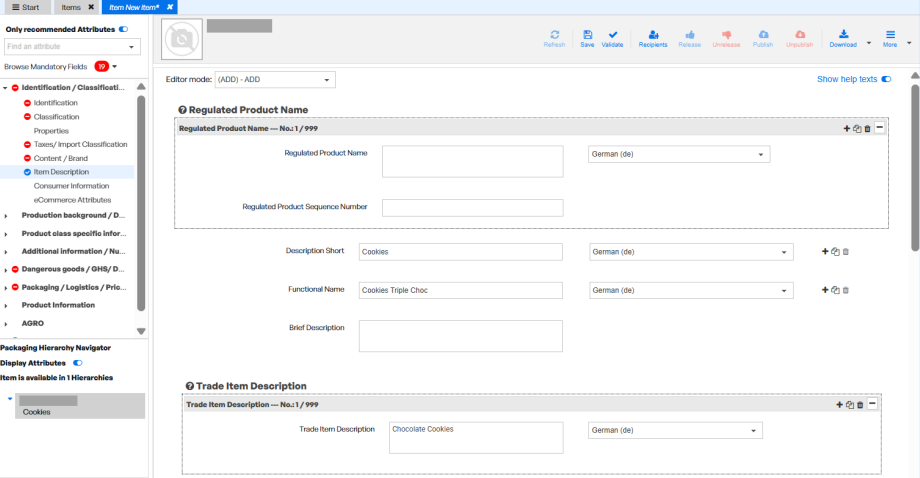
Task: Toggle the Show help texts switch
Action: point(886,79)
